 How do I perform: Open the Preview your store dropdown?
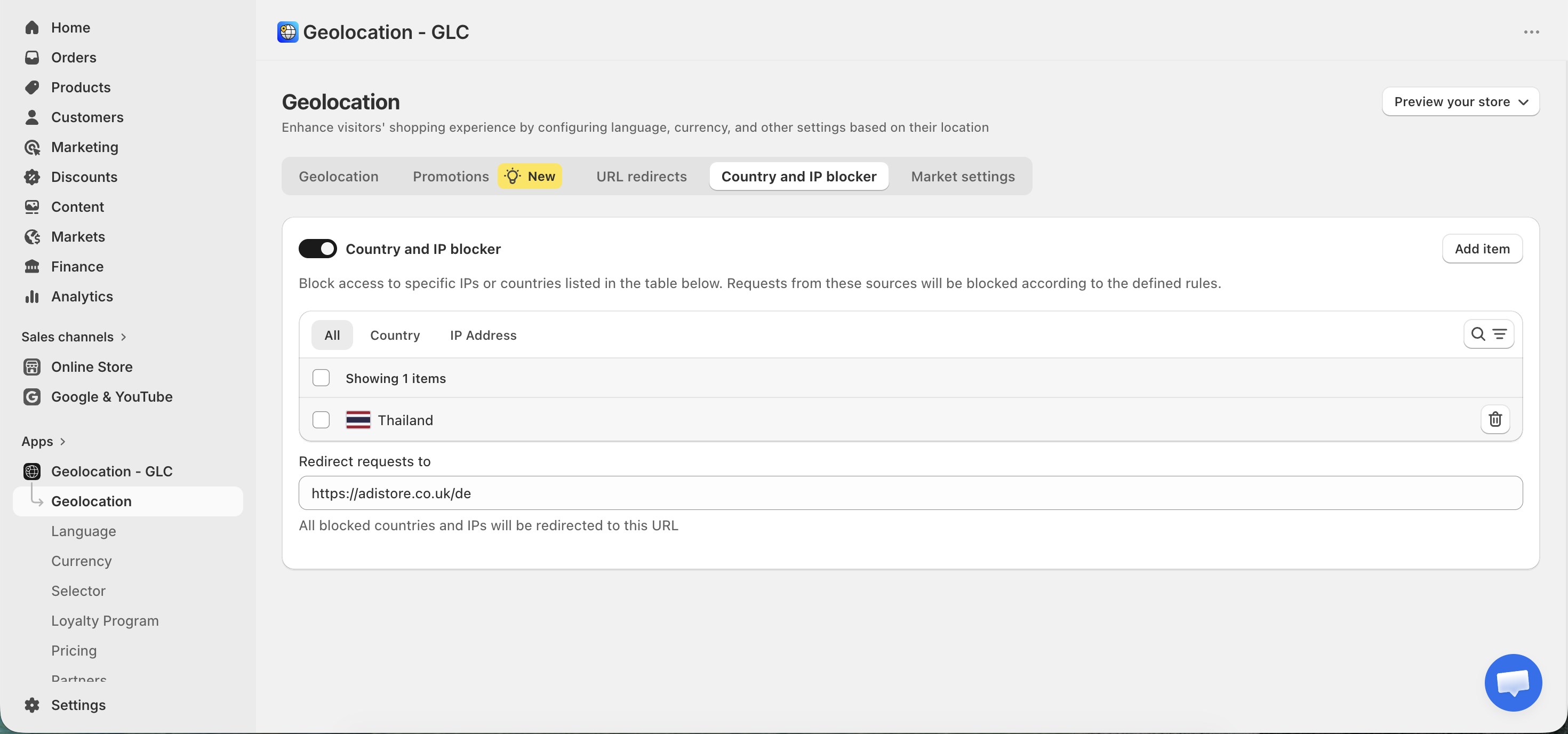click(x=1460, y=101)
